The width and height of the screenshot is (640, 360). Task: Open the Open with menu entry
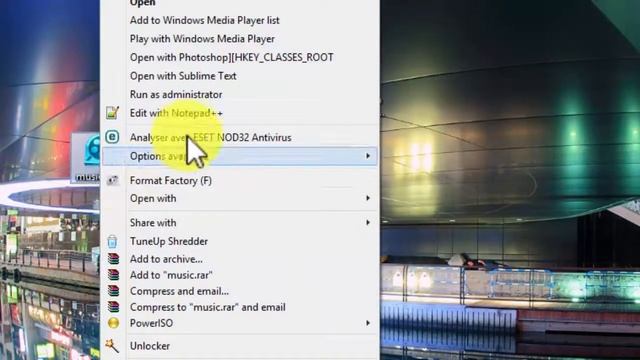click(x=153, y=198)
